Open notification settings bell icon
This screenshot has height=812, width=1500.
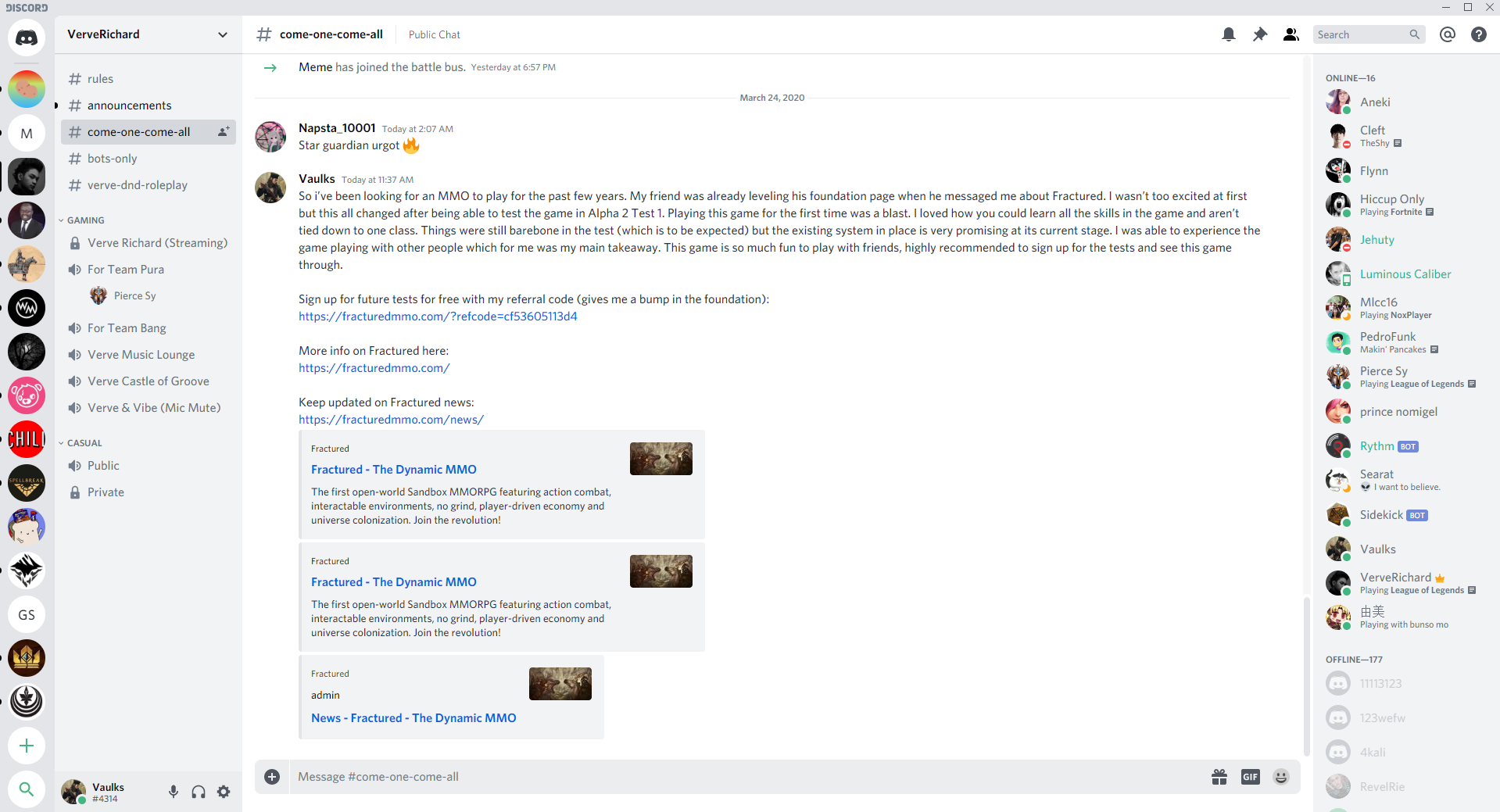click(1229, 34)
